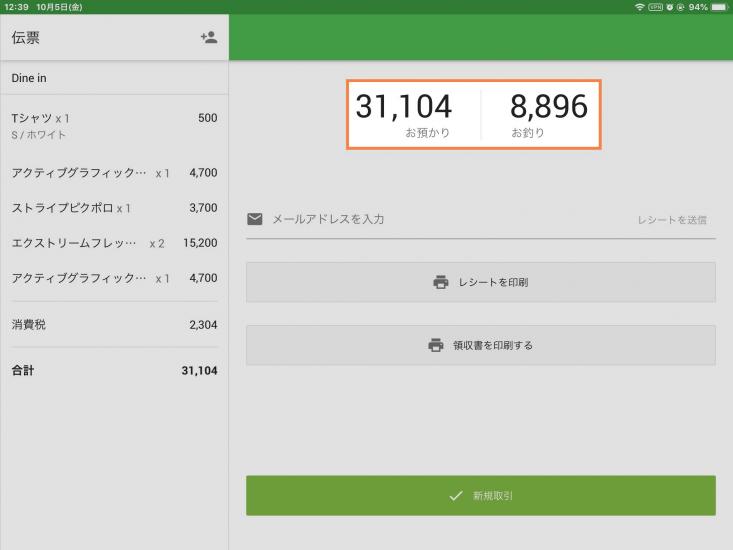Select the ストライプピクポロ x 1 row
The width and height of the screenshot is (733, 550).
click(x=114, y=208)
